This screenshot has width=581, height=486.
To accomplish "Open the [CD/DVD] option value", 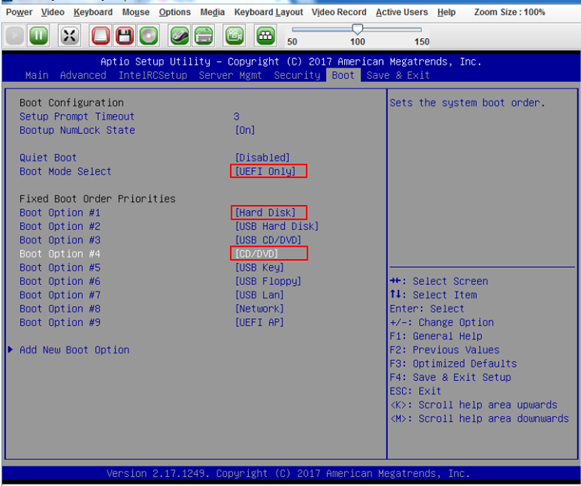I will point(269,253).
